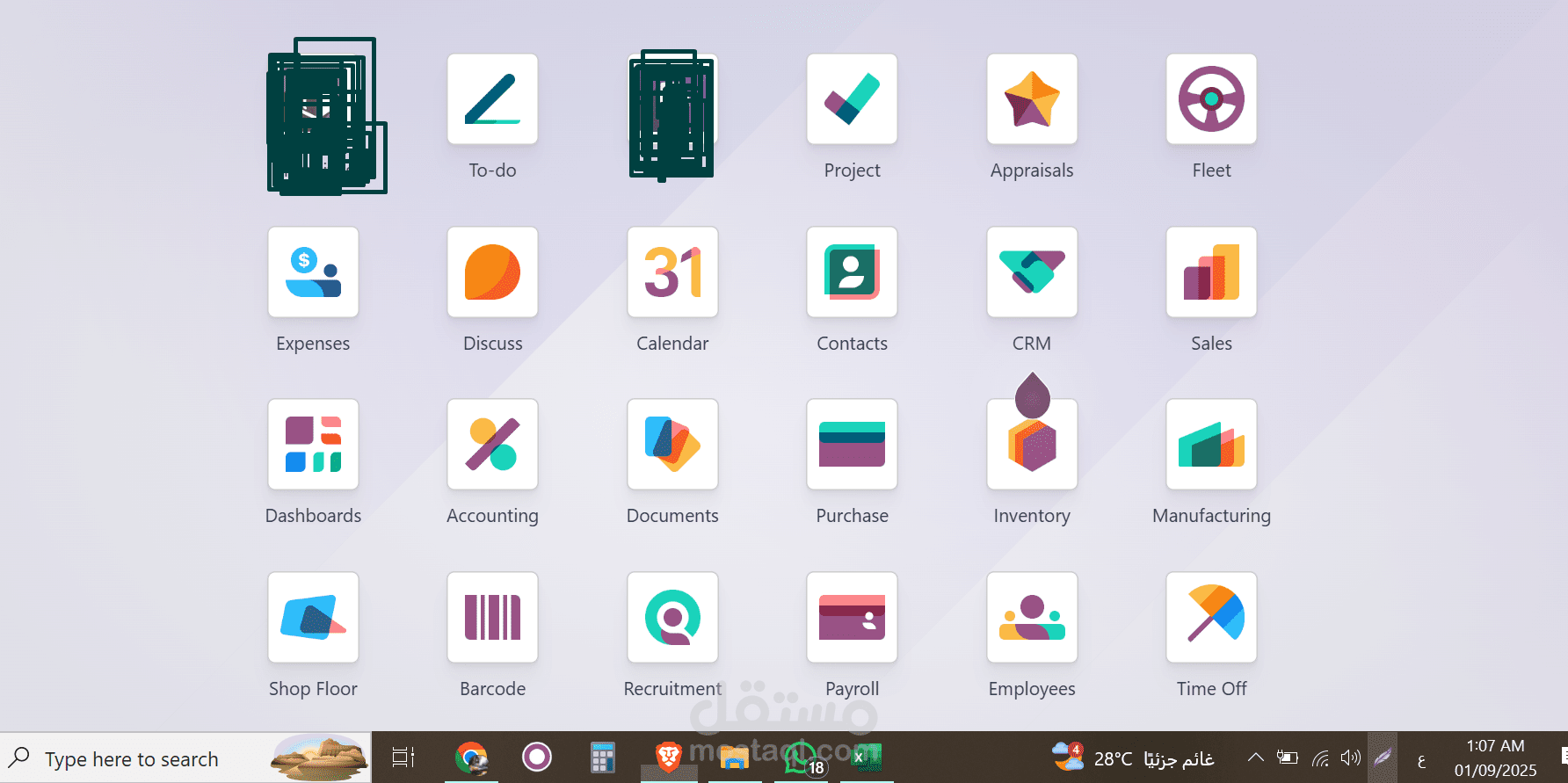Open the Payroll app
This screenshot has height=783, width=1568.
[x=852, y=617]
